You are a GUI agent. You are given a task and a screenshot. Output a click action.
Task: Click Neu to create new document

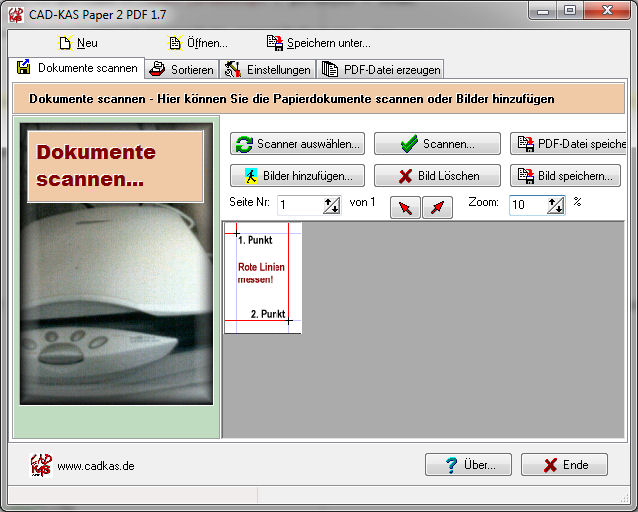[x=78, y=43]
